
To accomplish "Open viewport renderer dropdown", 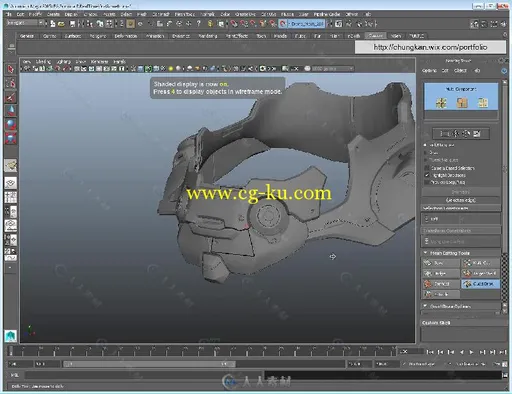I will [332, 69].
